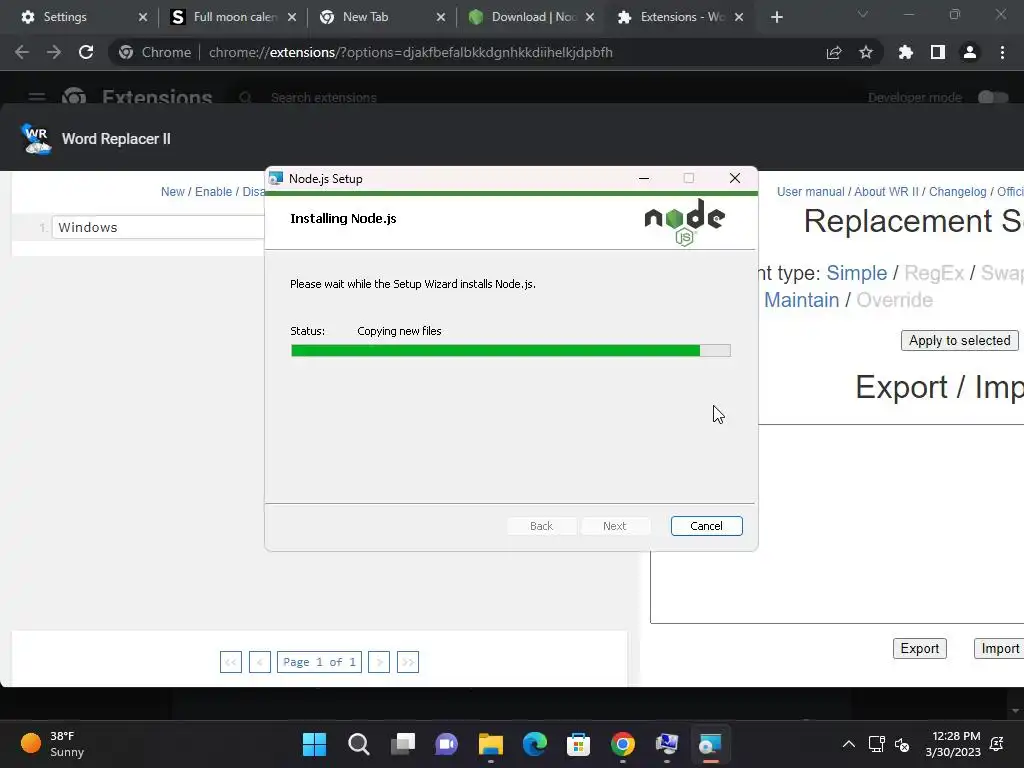Click the muted volume tray icon
The height and width of the screenshot is (768, 1024).
pos(902,744)
